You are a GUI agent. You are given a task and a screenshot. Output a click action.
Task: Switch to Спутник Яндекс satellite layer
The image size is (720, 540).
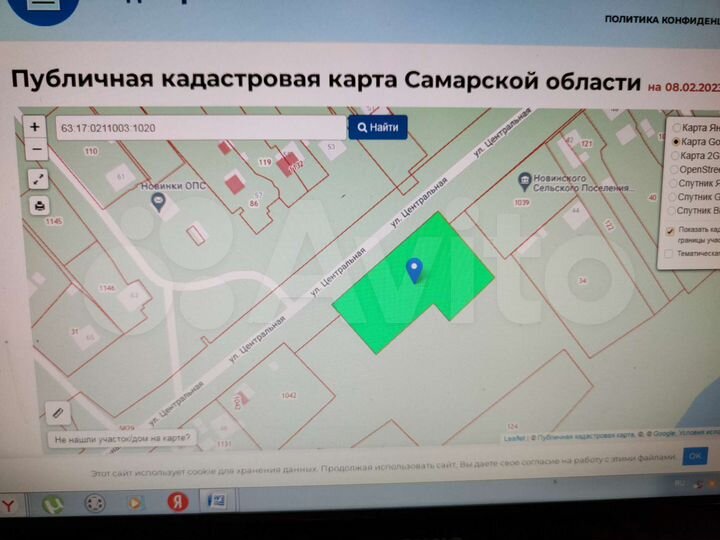(x=675, y=184)
